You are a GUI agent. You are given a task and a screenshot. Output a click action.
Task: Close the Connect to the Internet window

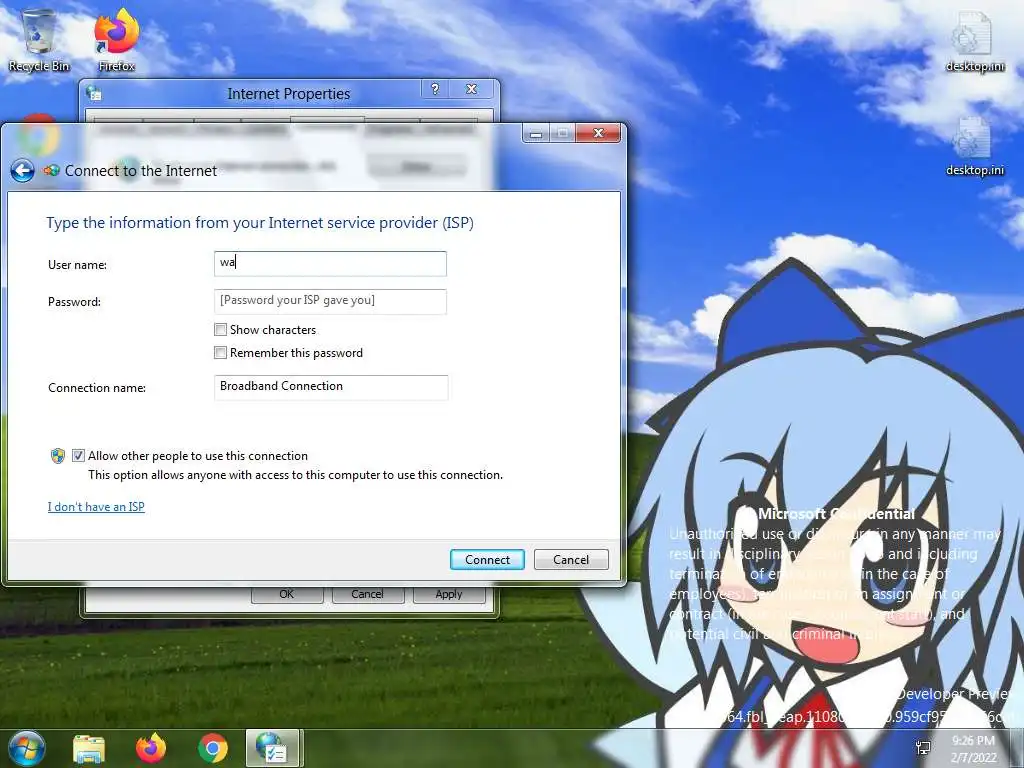coord(598,133)
